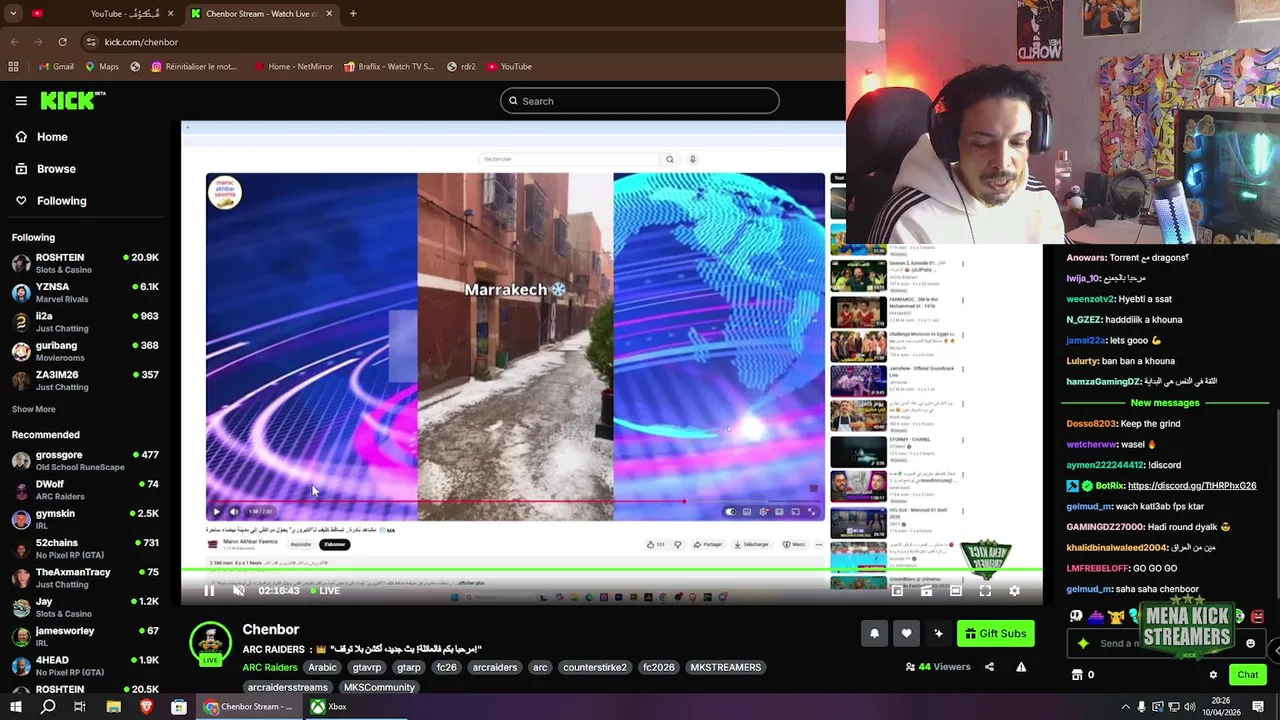Viewport: 1280px width, 720px height.
Task: Open YZNSA channel from sidebar
Action: click(x=85, y=292)
